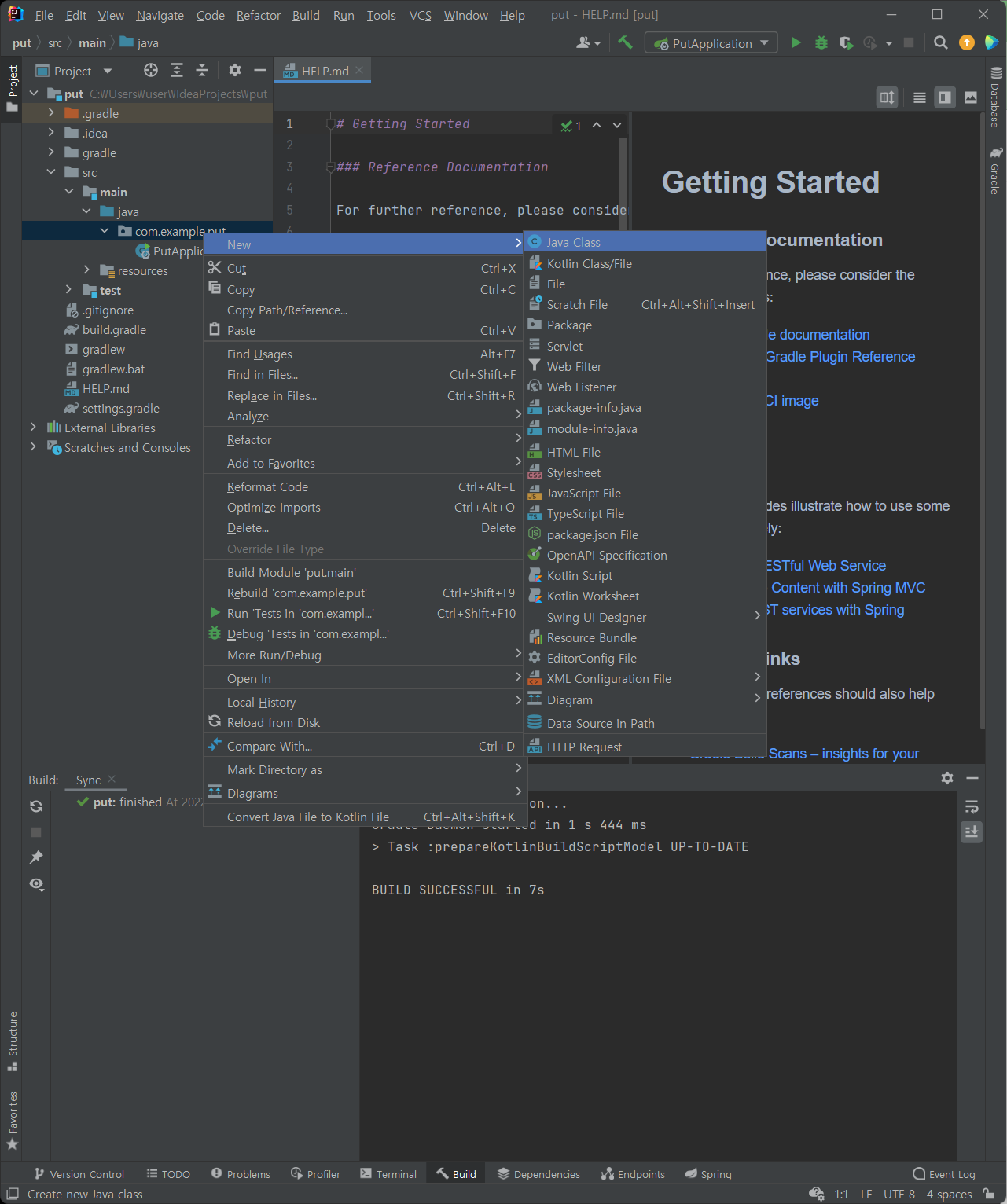Click the Build hammer icon

point(625,42)
